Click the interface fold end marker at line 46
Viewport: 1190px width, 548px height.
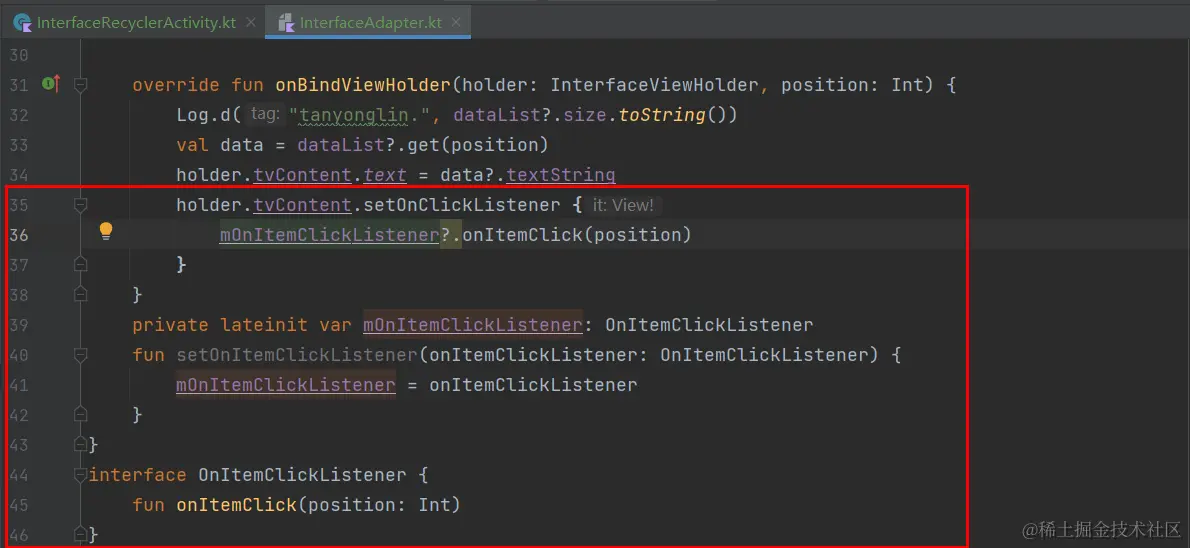(x=81, y=534)
